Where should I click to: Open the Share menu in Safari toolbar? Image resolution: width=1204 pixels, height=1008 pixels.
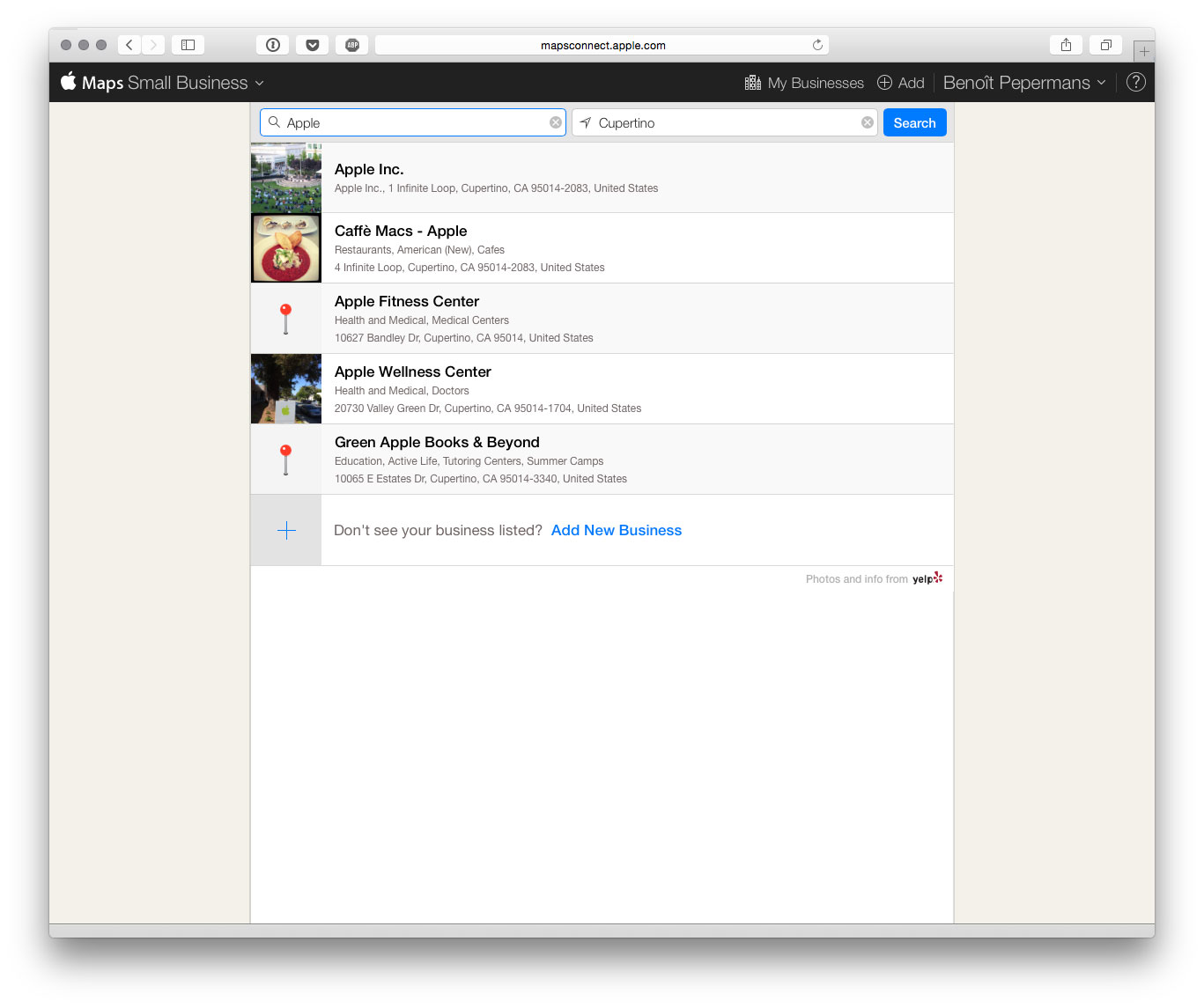[x=1066, y=45]
